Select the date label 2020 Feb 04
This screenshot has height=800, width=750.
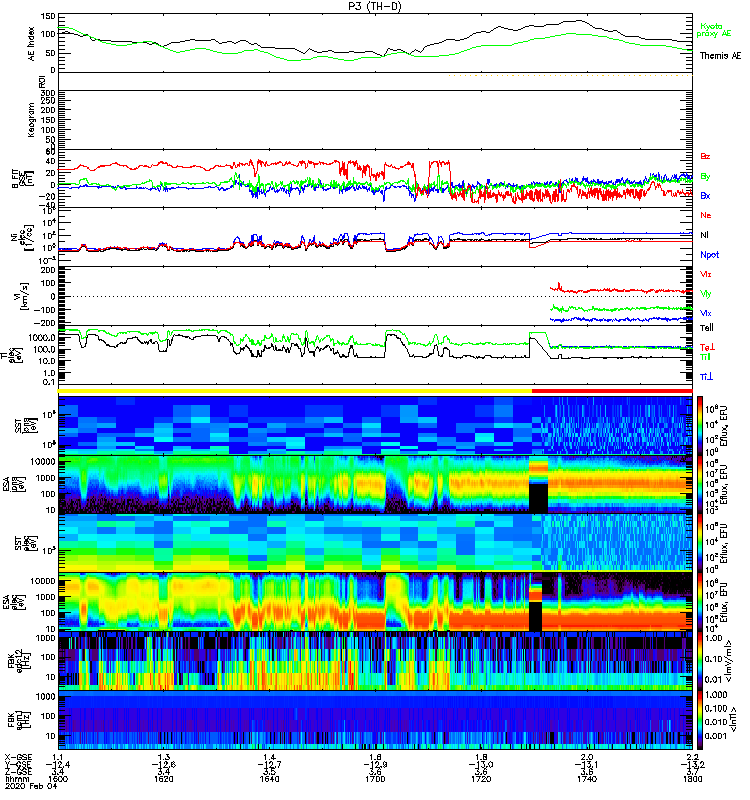click(31, 786)
